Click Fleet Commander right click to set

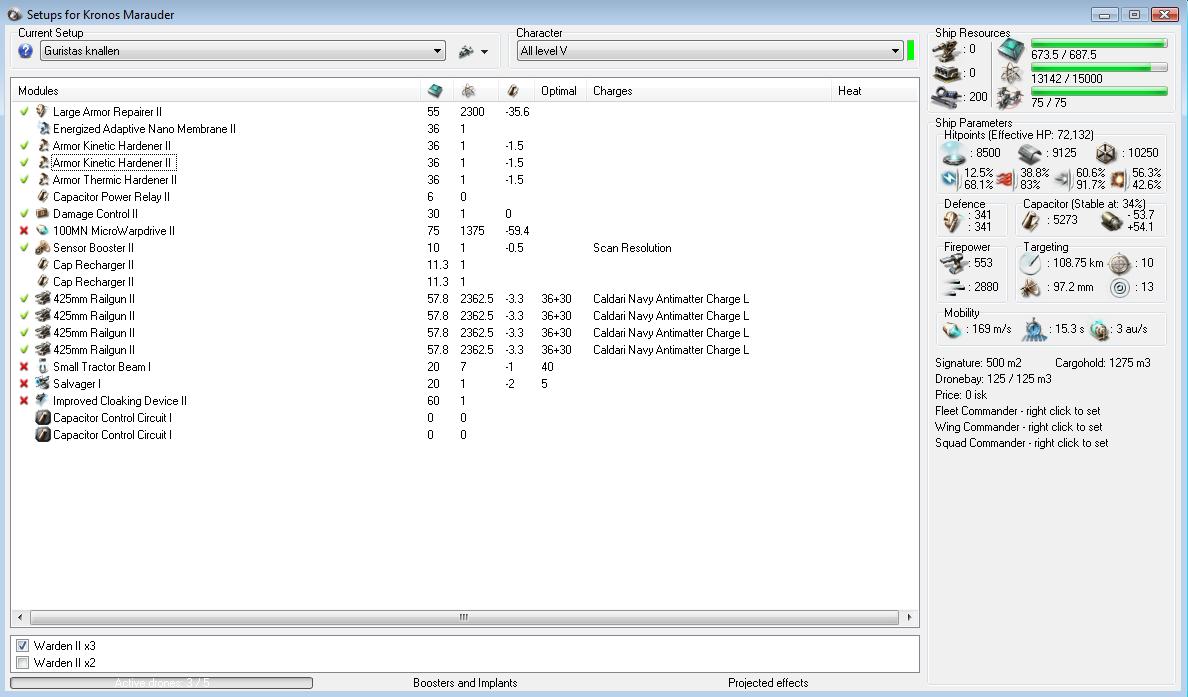tap(1018, 411)
